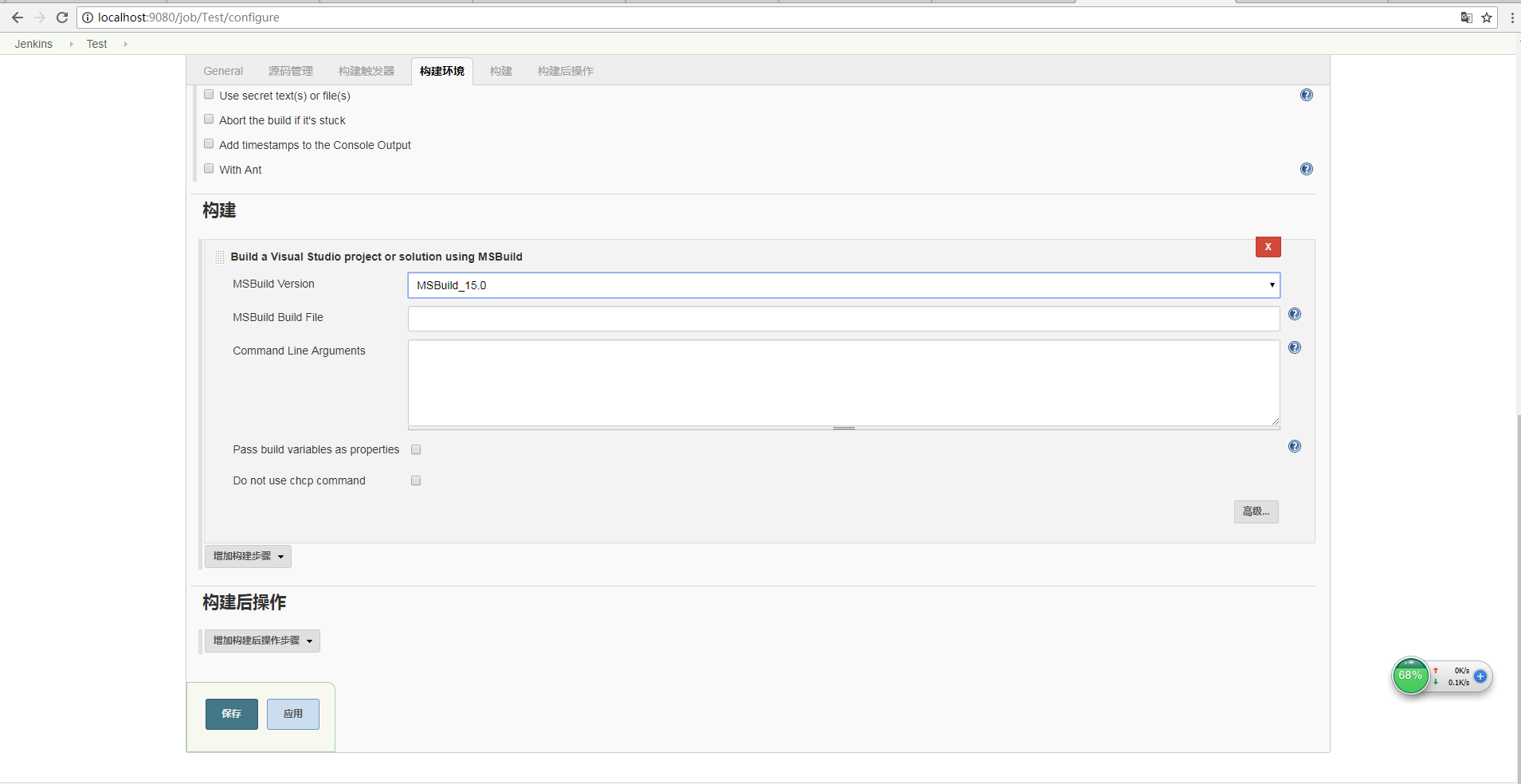Viewport: 1521px width, 784px height.
Task: Open the browser three-dot menu
Action: [x=1511, y=18]
